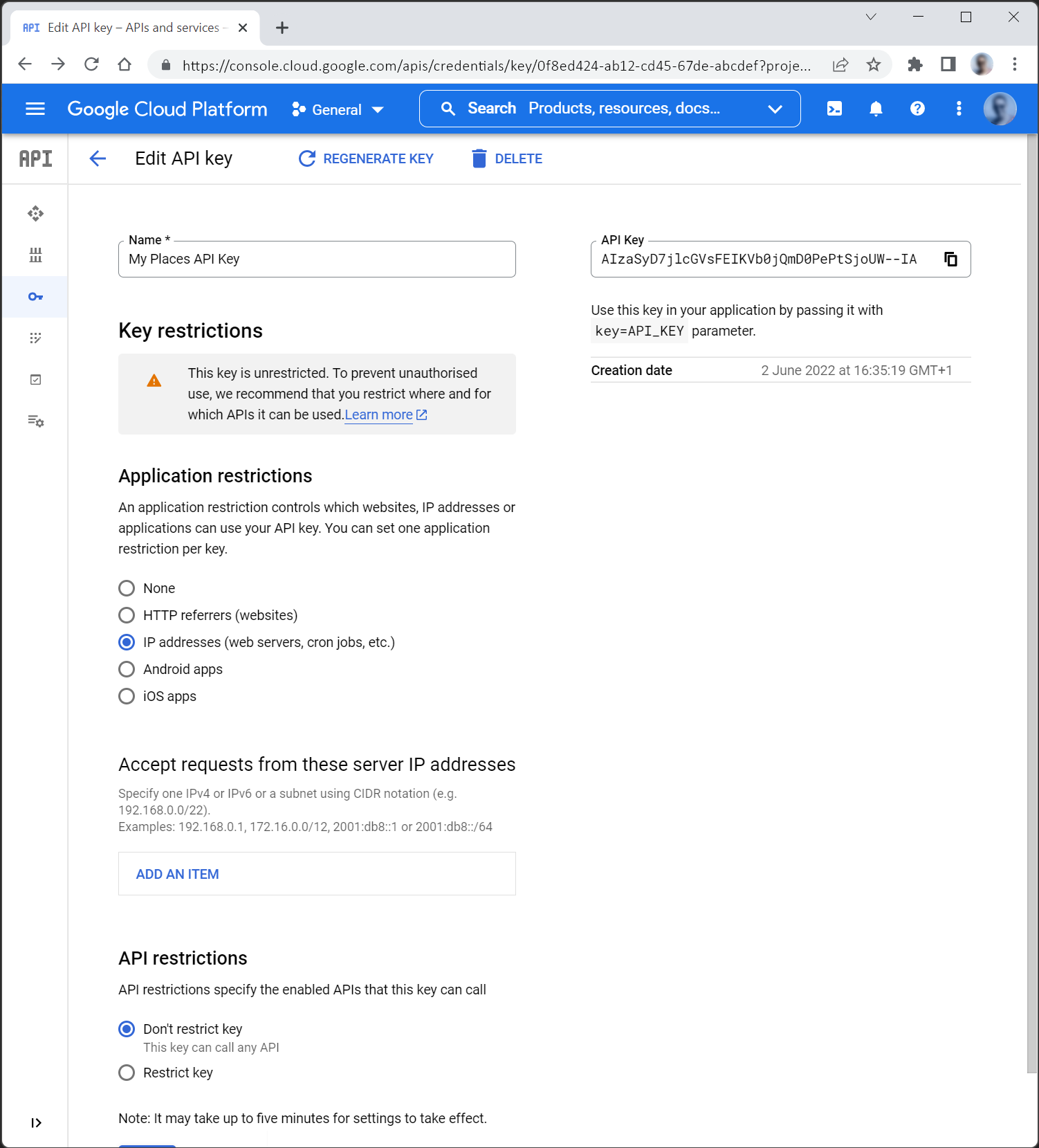
Task: Open the General project dropdown
Action: point(338,109)
